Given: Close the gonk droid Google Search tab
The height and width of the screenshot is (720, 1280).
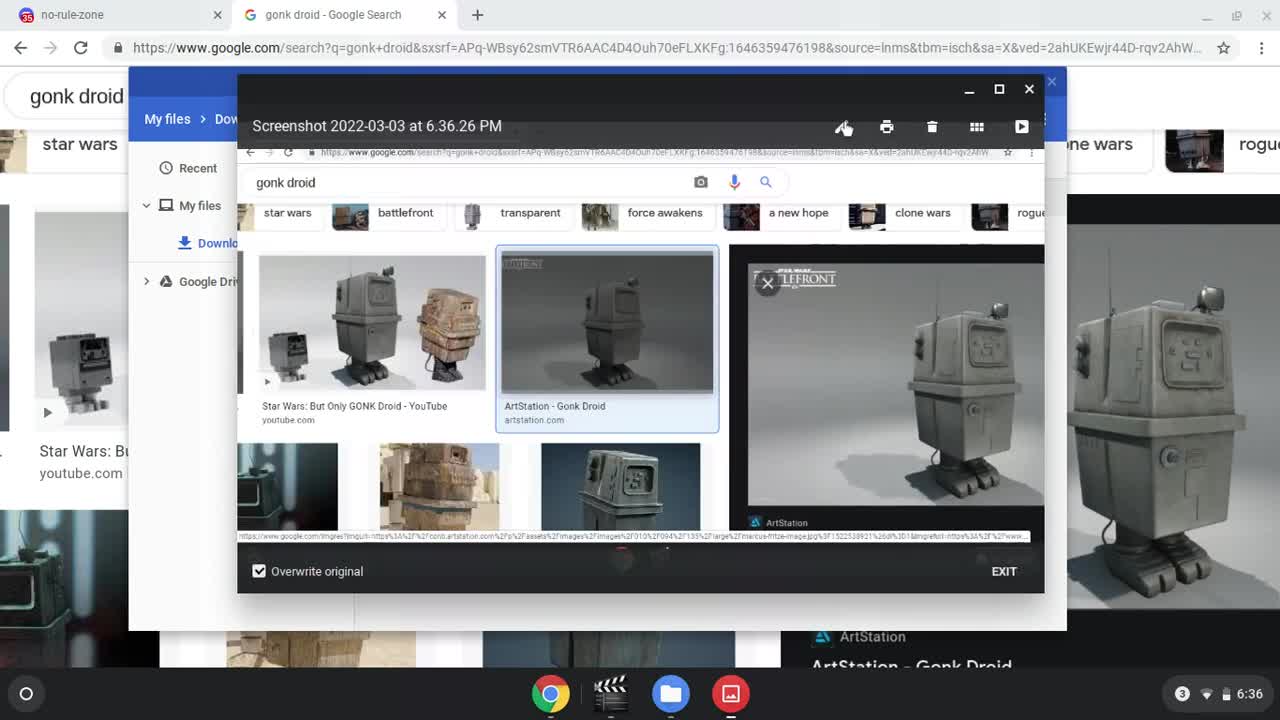Looking at the screenshot, I should [442, 15].
